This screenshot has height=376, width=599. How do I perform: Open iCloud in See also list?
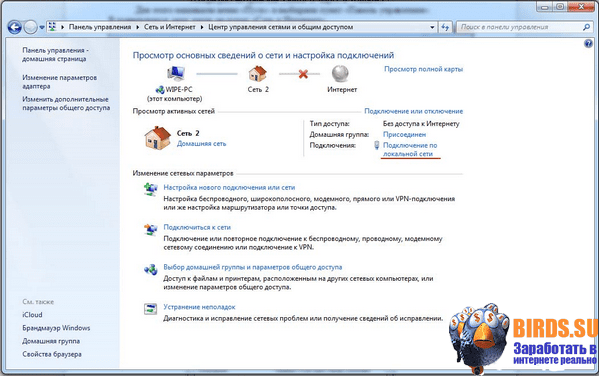coord(32,315)
